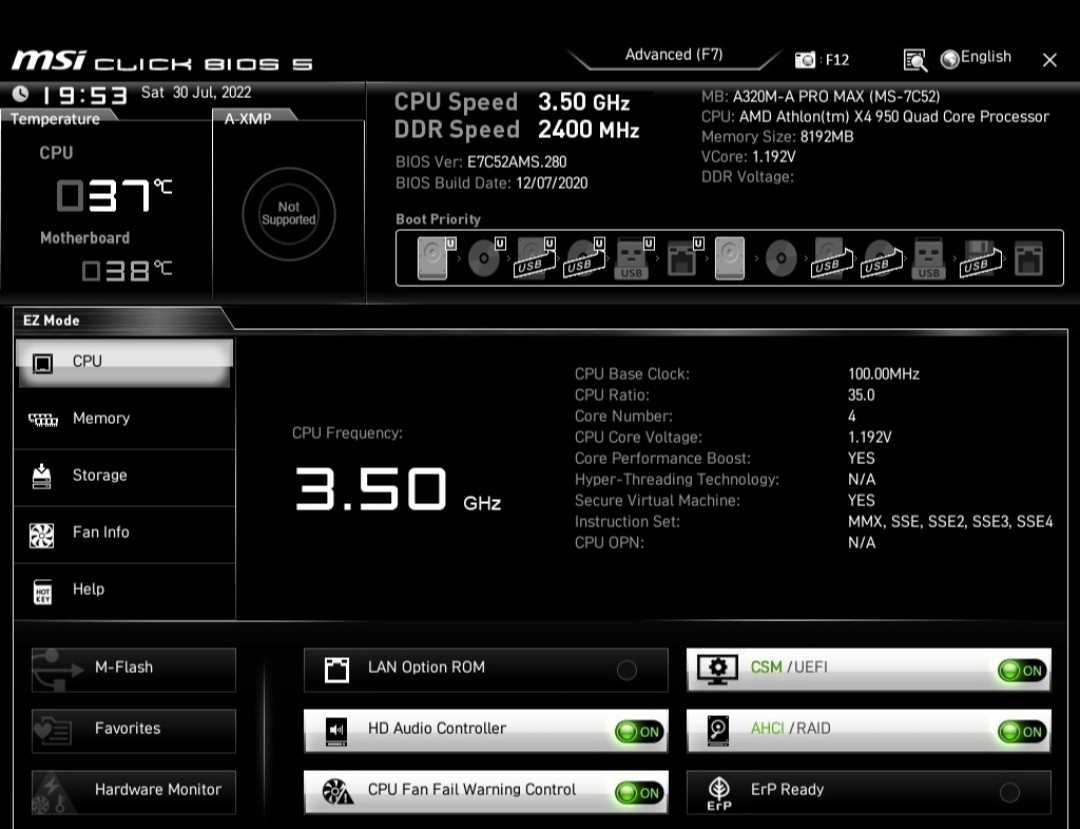Screen dimensions: 1080x829
Task: Select the USB floppy boot device icon
Action: coord(980,258)
